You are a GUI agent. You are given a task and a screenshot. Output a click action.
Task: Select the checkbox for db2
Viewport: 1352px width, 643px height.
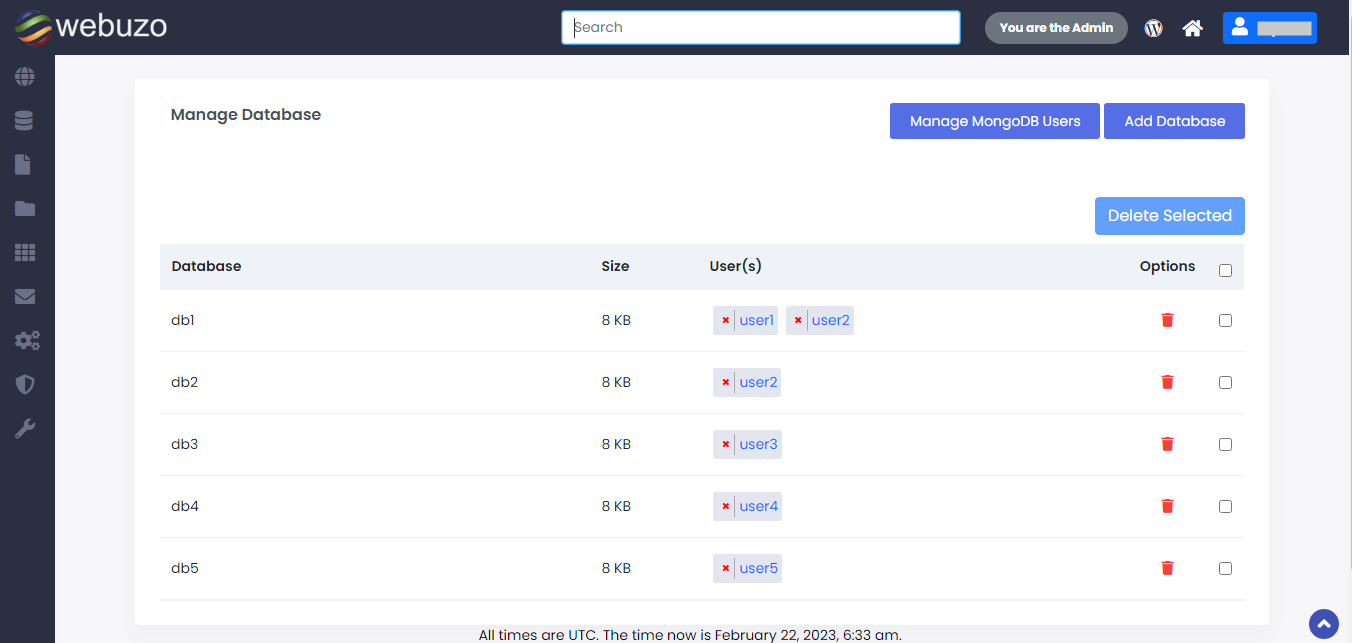point(1225,382)
